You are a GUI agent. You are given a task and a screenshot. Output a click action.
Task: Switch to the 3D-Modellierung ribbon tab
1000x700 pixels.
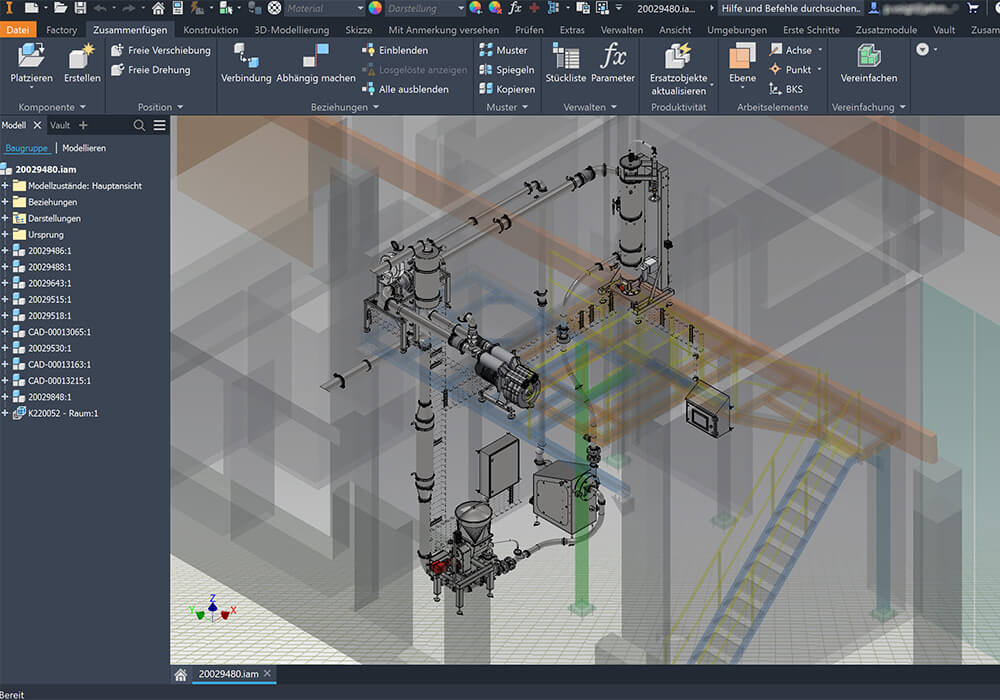coord(291,30)
